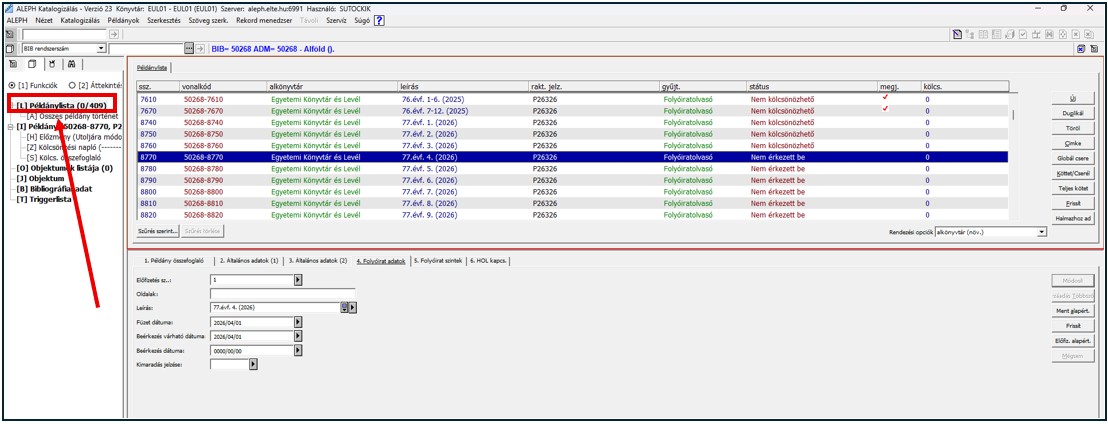Click the Duplikál button

(1073, 113)
